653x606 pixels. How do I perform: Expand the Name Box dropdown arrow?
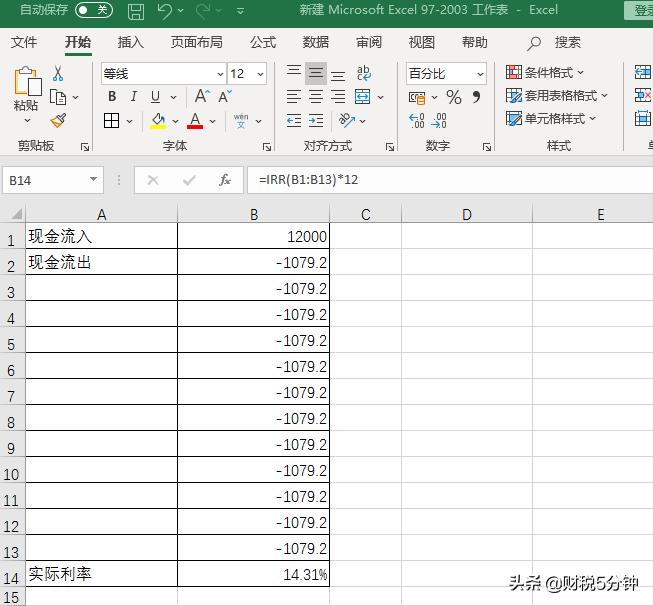click(94, 179)
